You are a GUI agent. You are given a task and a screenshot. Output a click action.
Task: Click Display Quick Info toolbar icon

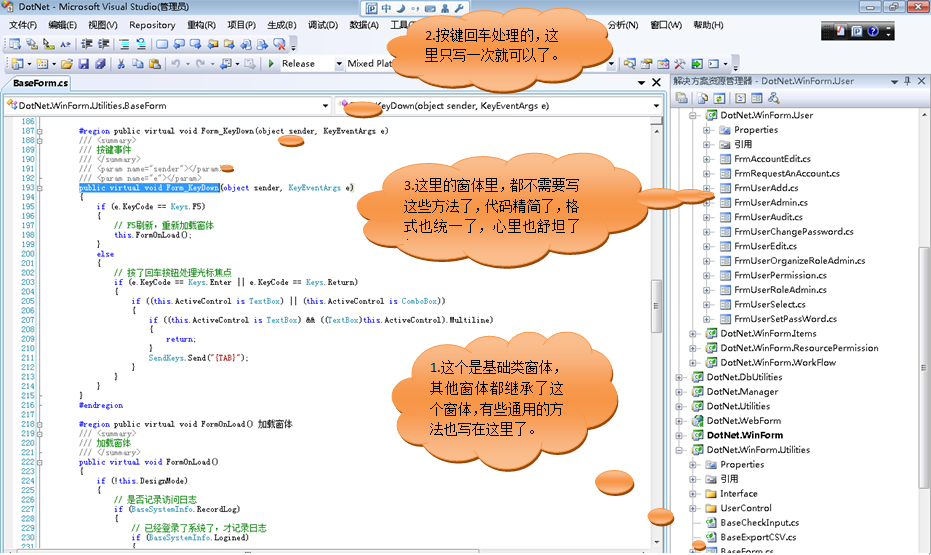click(48, 43)
